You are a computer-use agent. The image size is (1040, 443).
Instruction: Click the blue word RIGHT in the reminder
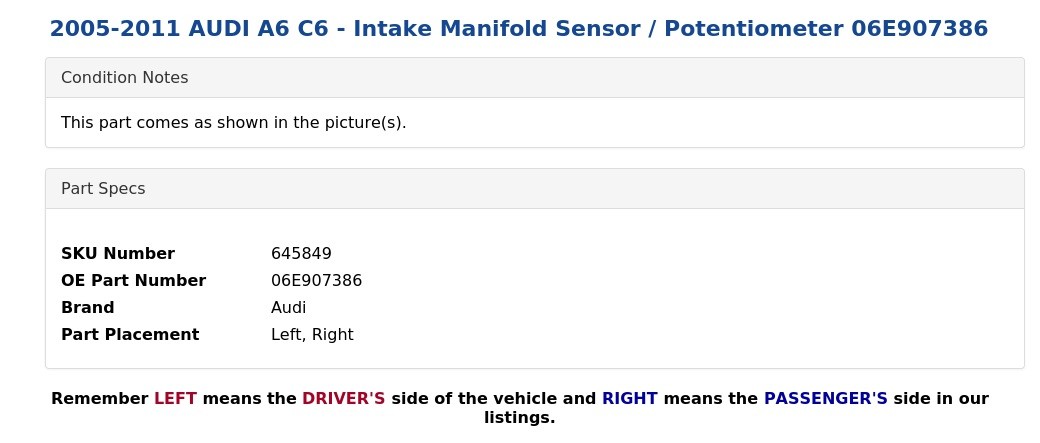[629, 399]
